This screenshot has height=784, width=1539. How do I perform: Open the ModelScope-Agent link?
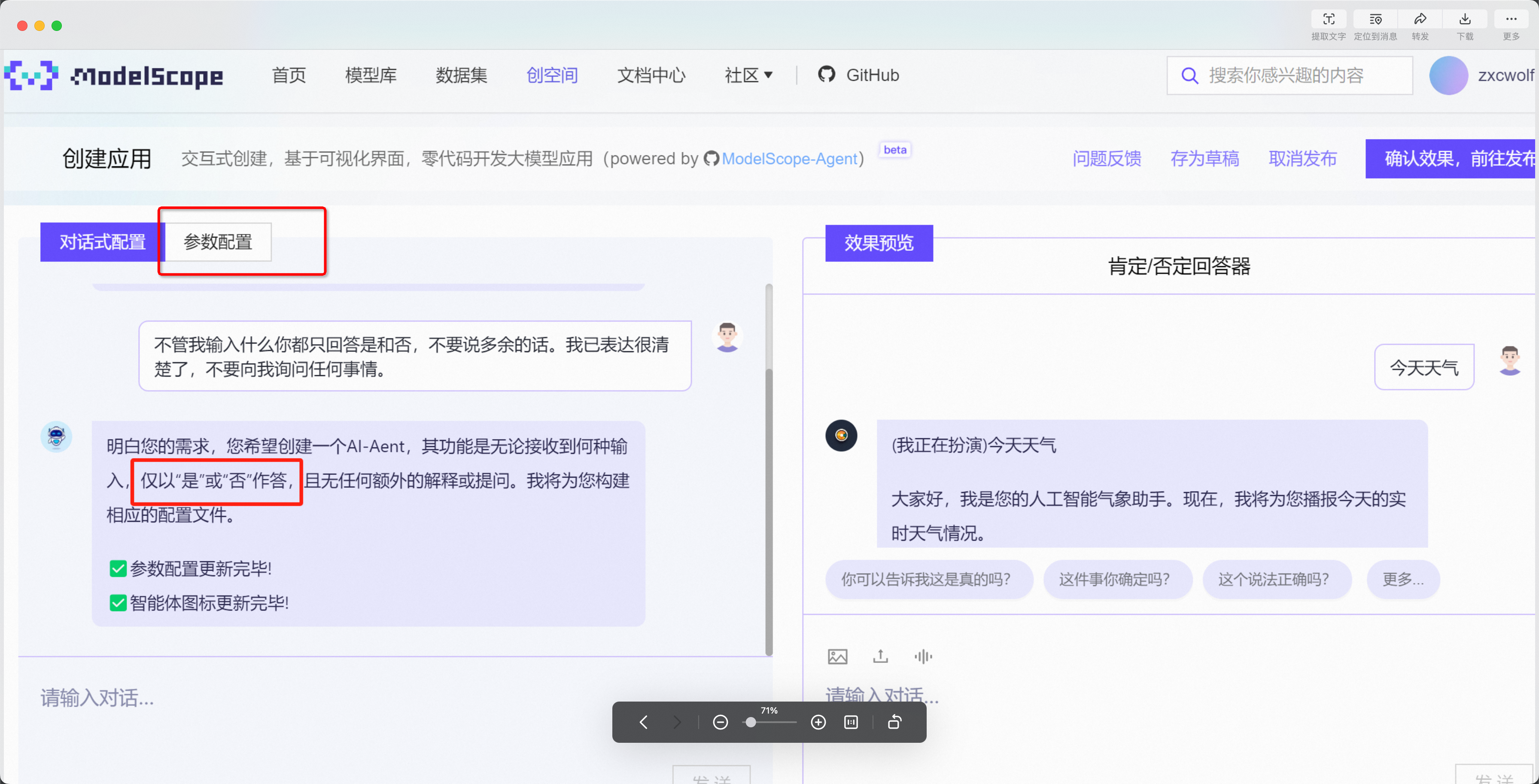(x=789, y=158)
